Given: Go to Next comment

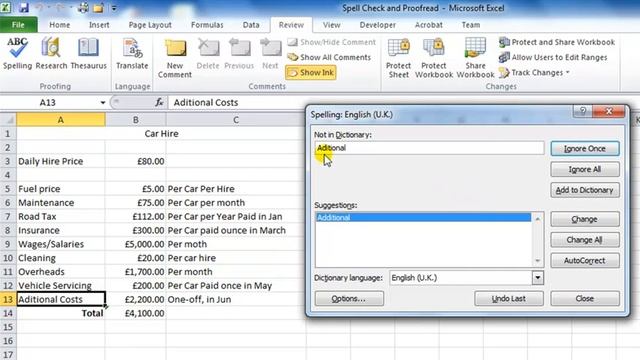Looking at the screenshot, I should pyautogui.click(x=270, y=53).
